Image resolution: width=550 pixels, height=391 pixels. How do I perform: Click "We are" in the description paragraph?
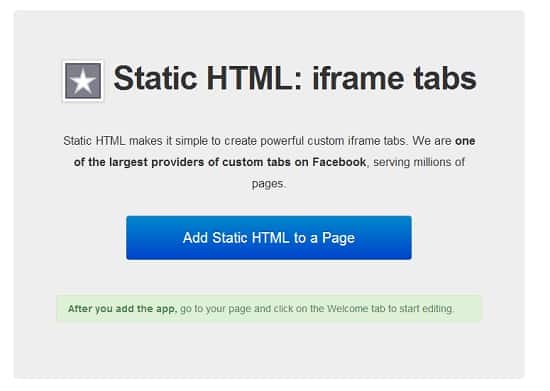(432, 141)
